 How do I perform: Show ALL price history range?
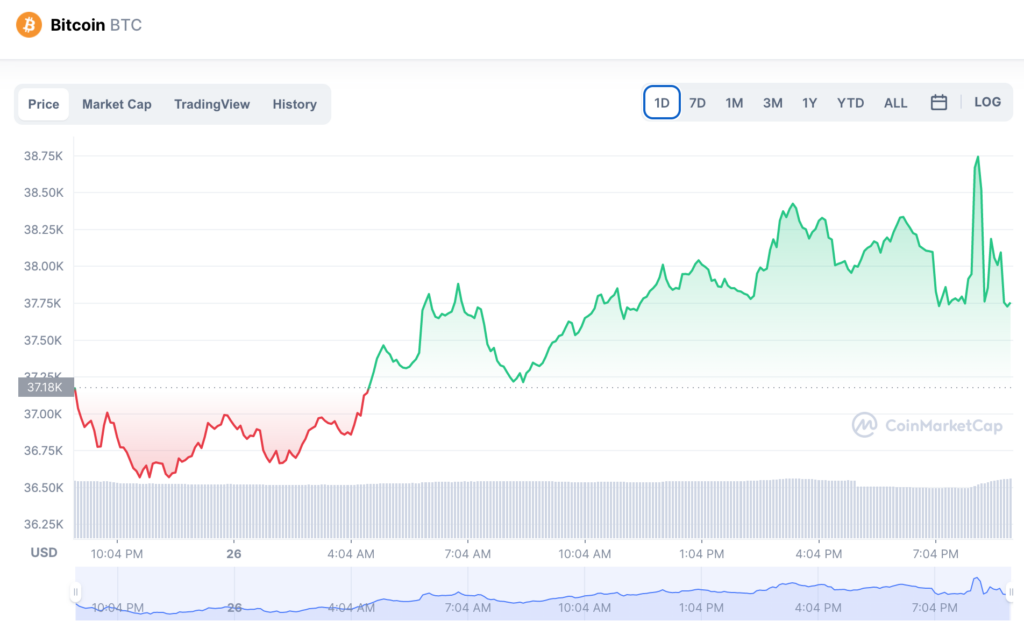[x=895, y=102]
